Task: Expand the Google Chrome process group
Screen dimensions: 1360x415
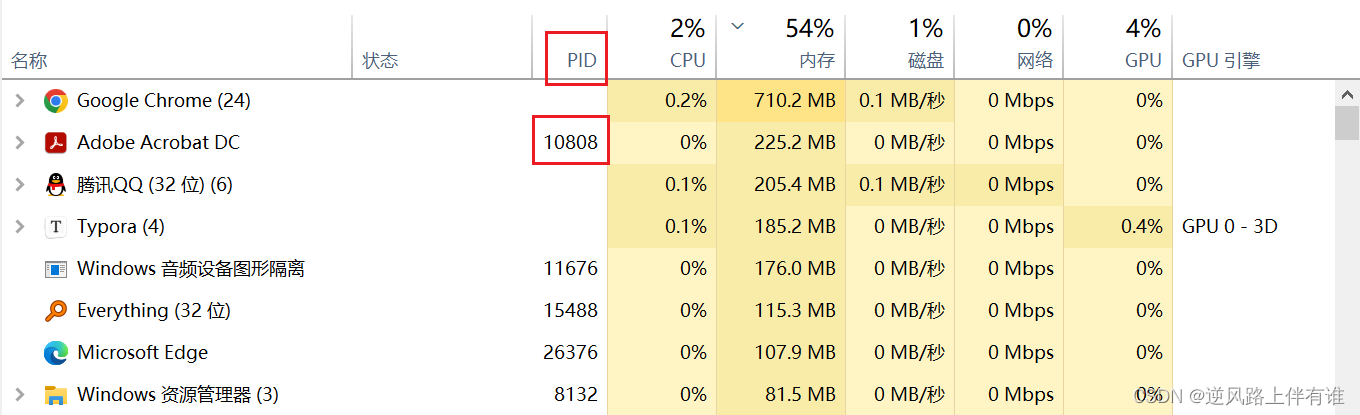Action: pyautogui.click(x=19, y=101)
